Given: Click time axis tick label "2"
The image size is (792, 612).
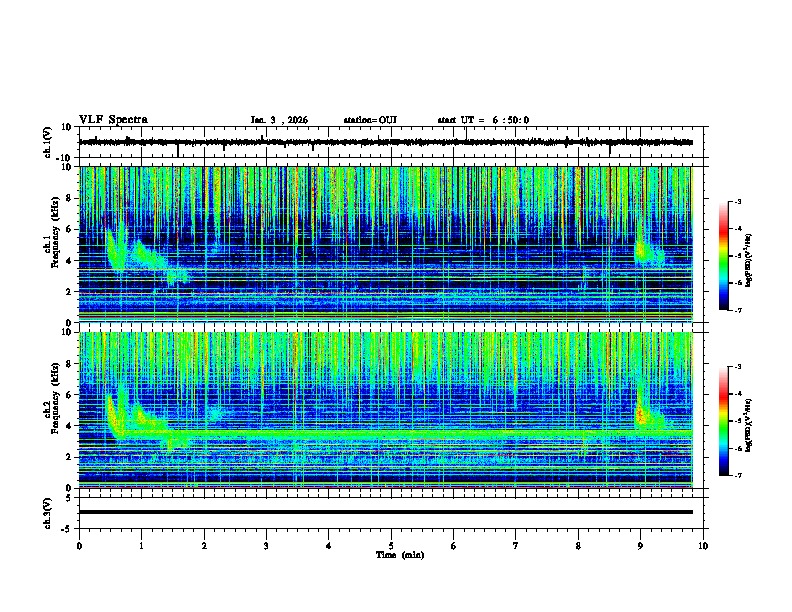Looking at the screenshot, I should point(204,545).
